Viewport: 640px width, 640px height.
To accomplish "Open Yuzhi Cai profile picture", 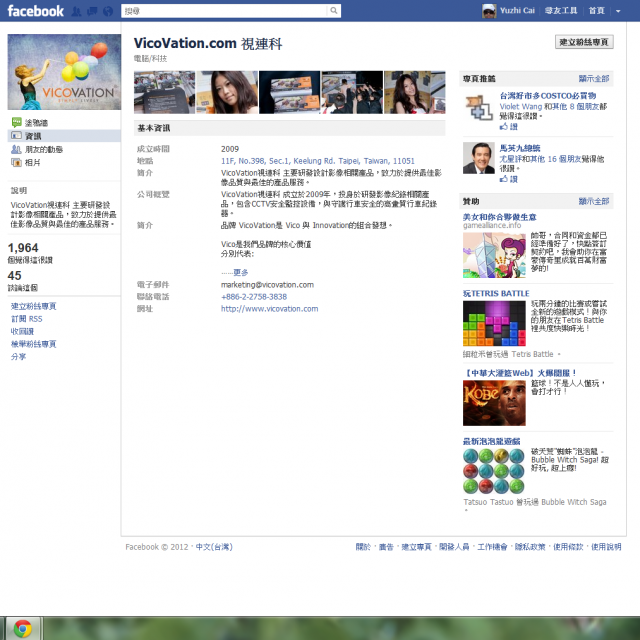I will coord(489,11).
